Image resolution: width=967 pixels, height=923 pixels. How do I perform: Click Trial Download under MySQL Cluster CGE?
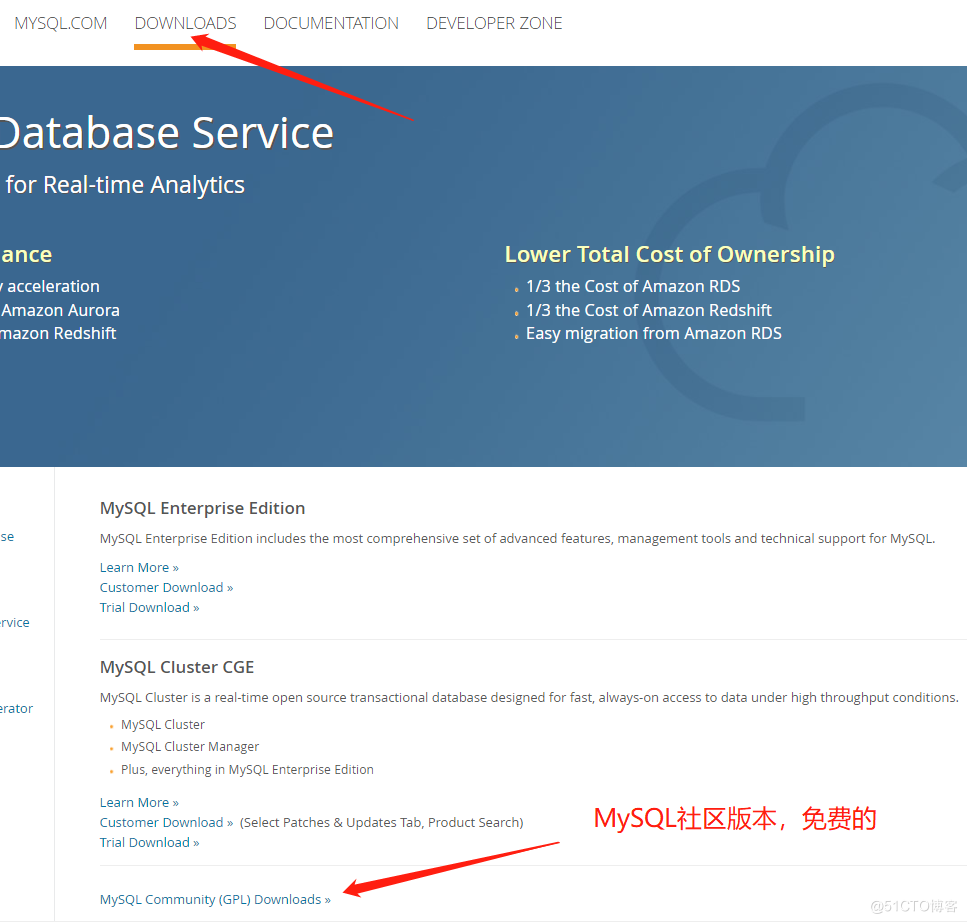coord(150,843)
